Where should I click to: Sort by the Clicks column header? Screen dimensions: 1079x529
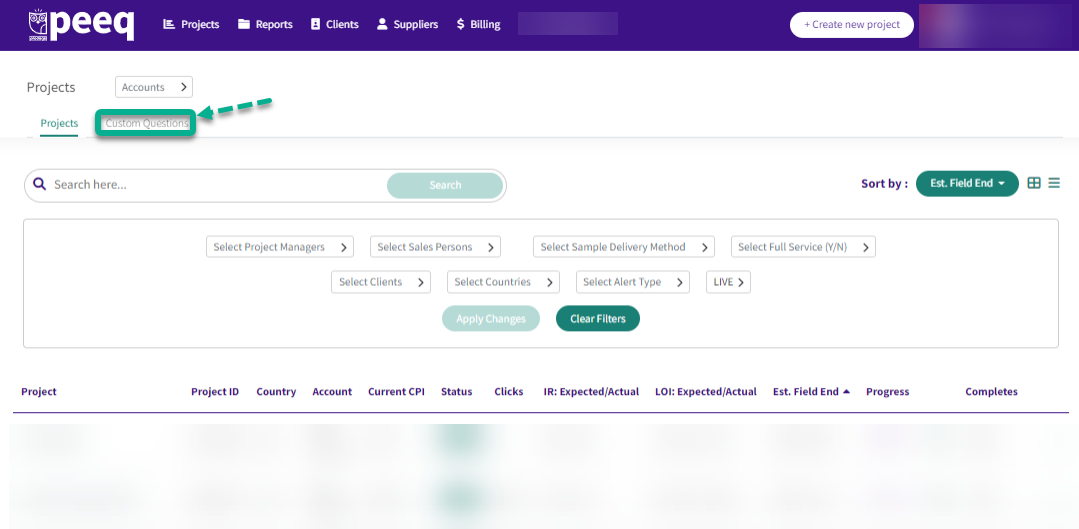click(x=509, y=391)
